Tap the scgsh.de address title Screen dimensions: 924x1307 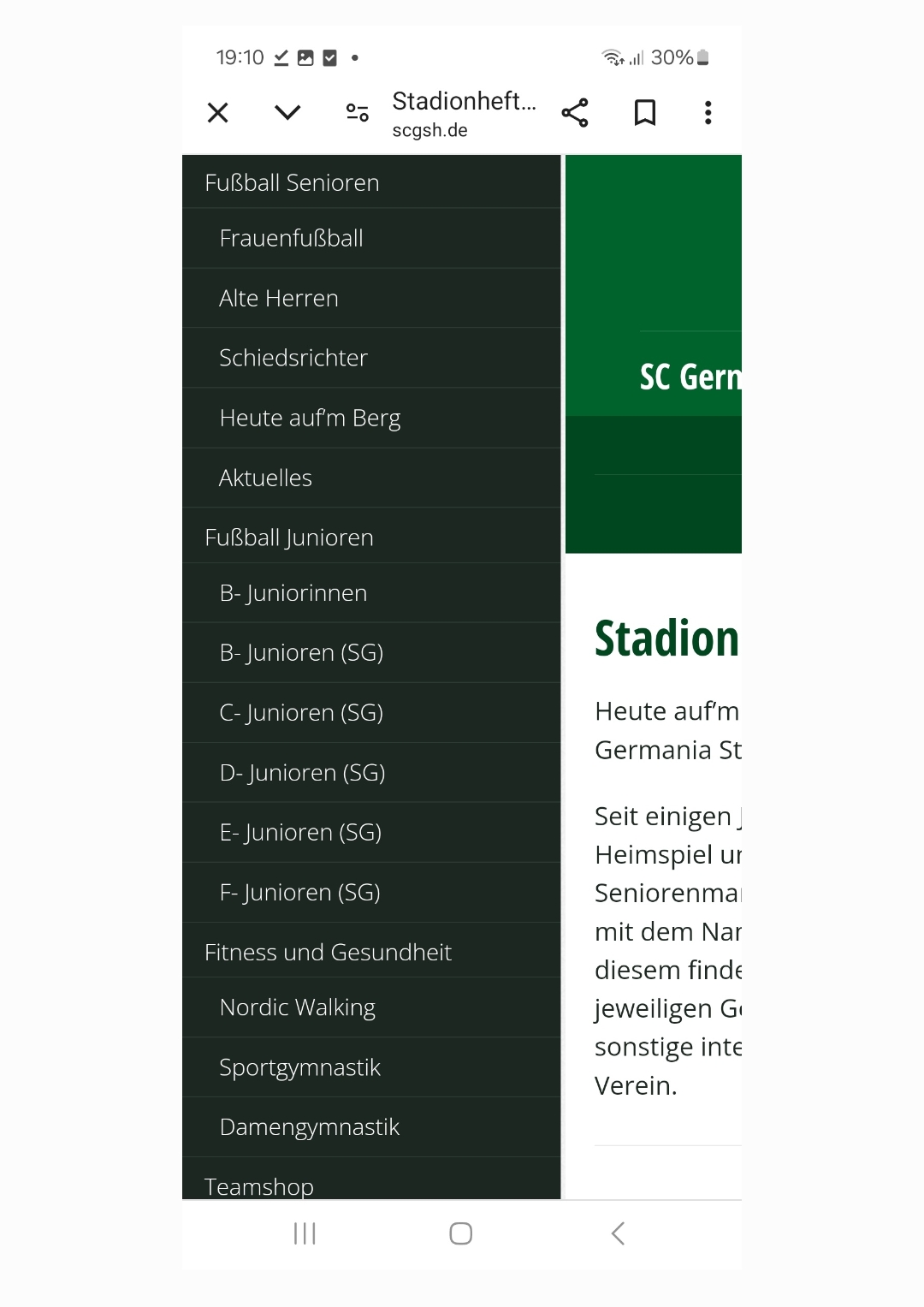(x=464, y=115)
